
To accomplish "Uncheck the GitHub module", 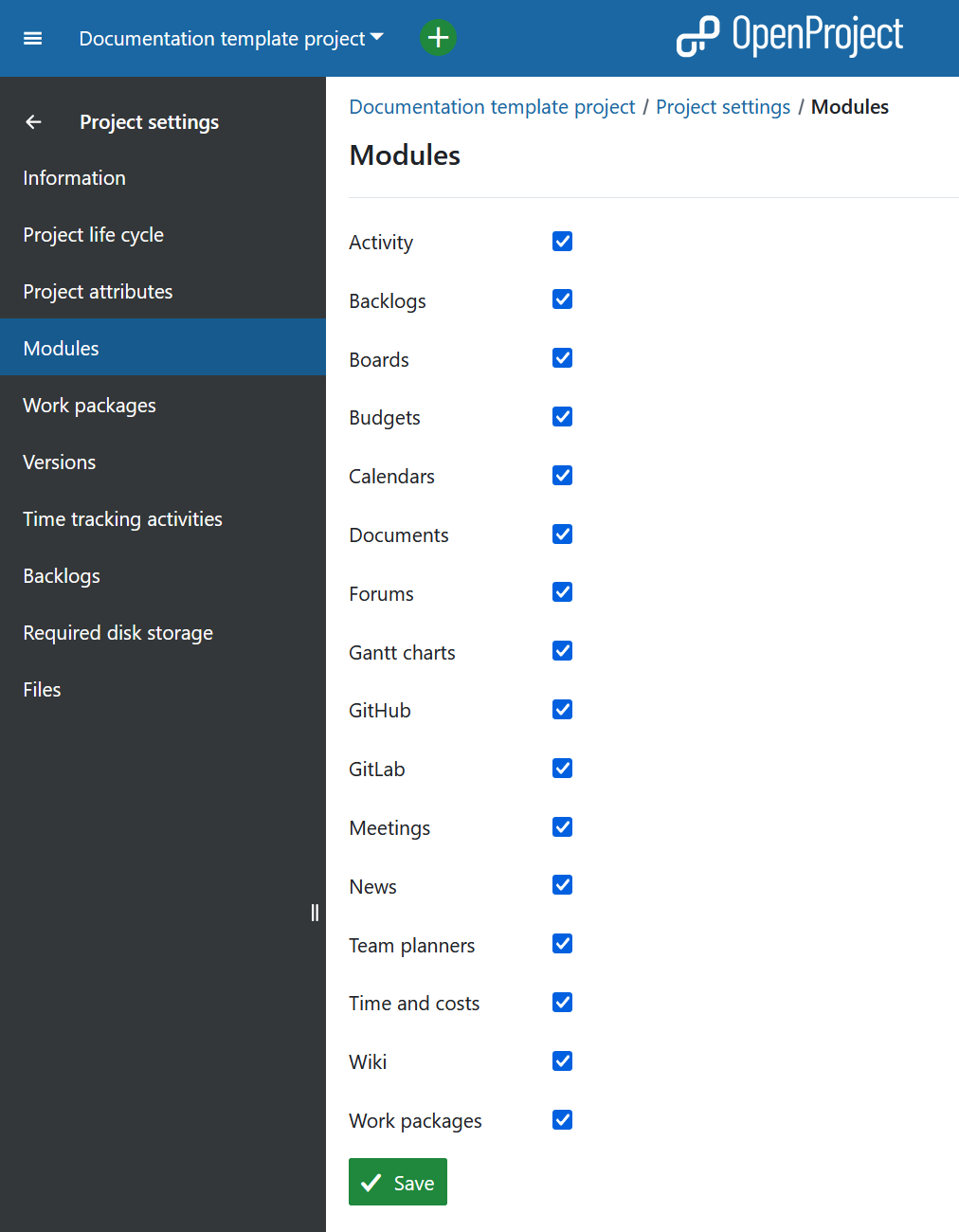I will (563, 710).
